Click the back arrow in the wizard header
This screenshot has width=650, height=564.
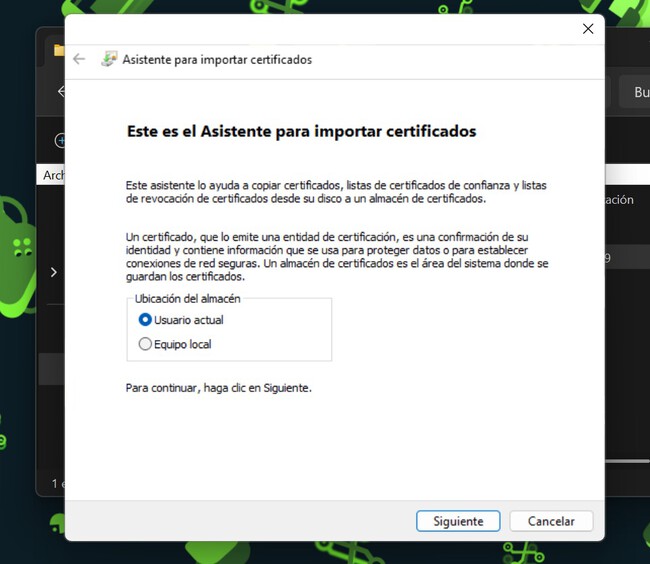coord(79,59)
